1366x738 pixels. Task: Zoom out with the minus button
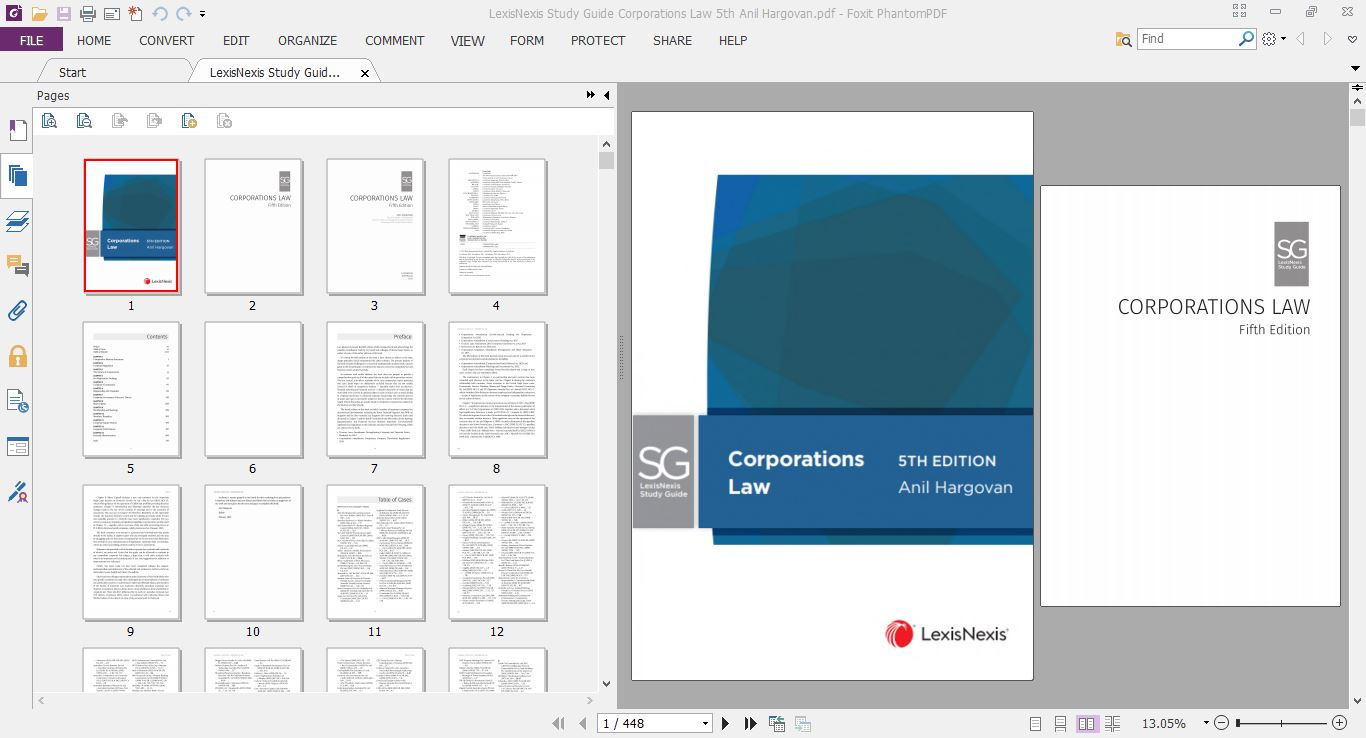click(x=1220, y=723)
